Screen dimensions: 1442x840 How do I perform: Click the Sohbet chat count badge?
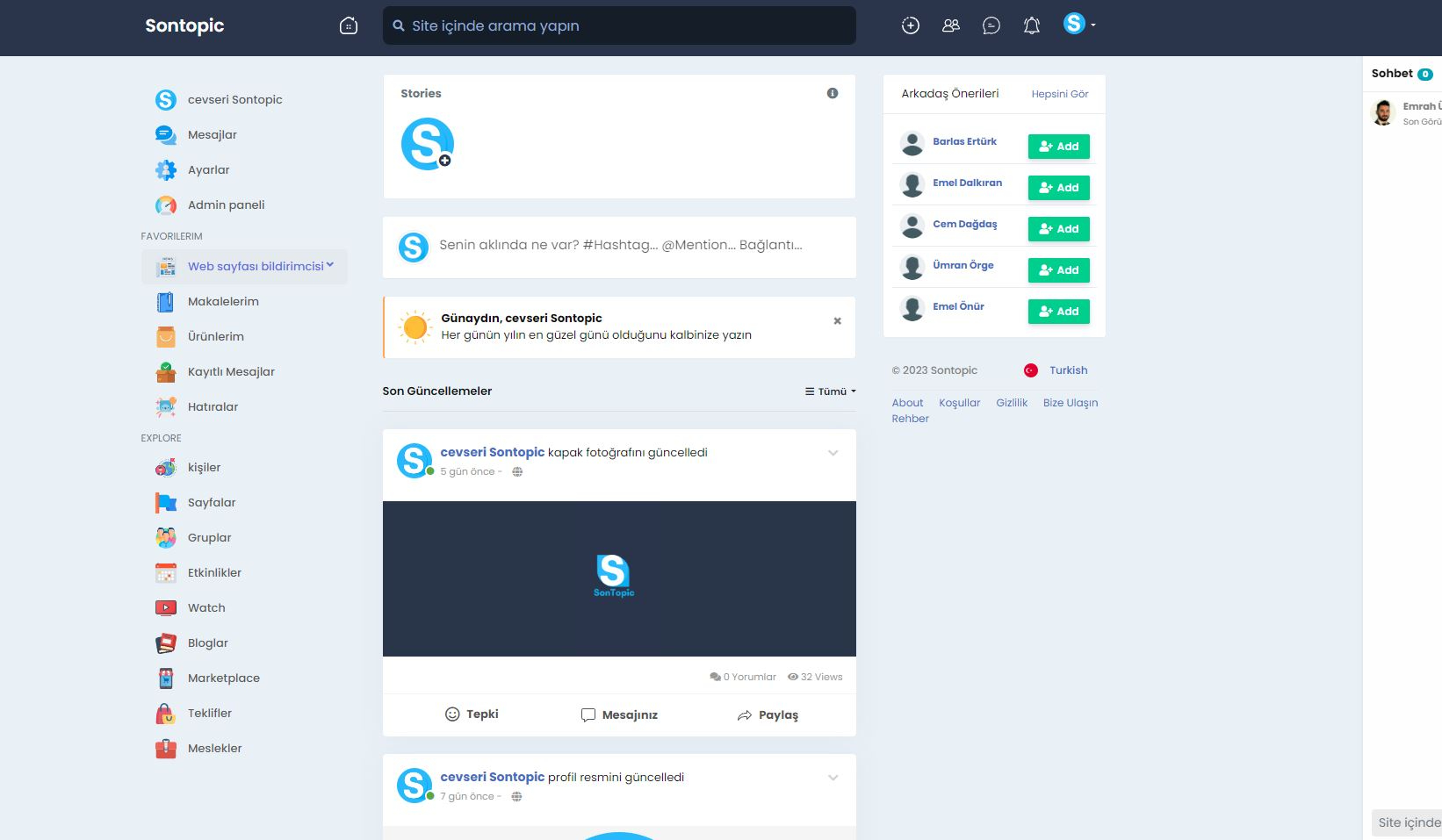(1425, 75)
